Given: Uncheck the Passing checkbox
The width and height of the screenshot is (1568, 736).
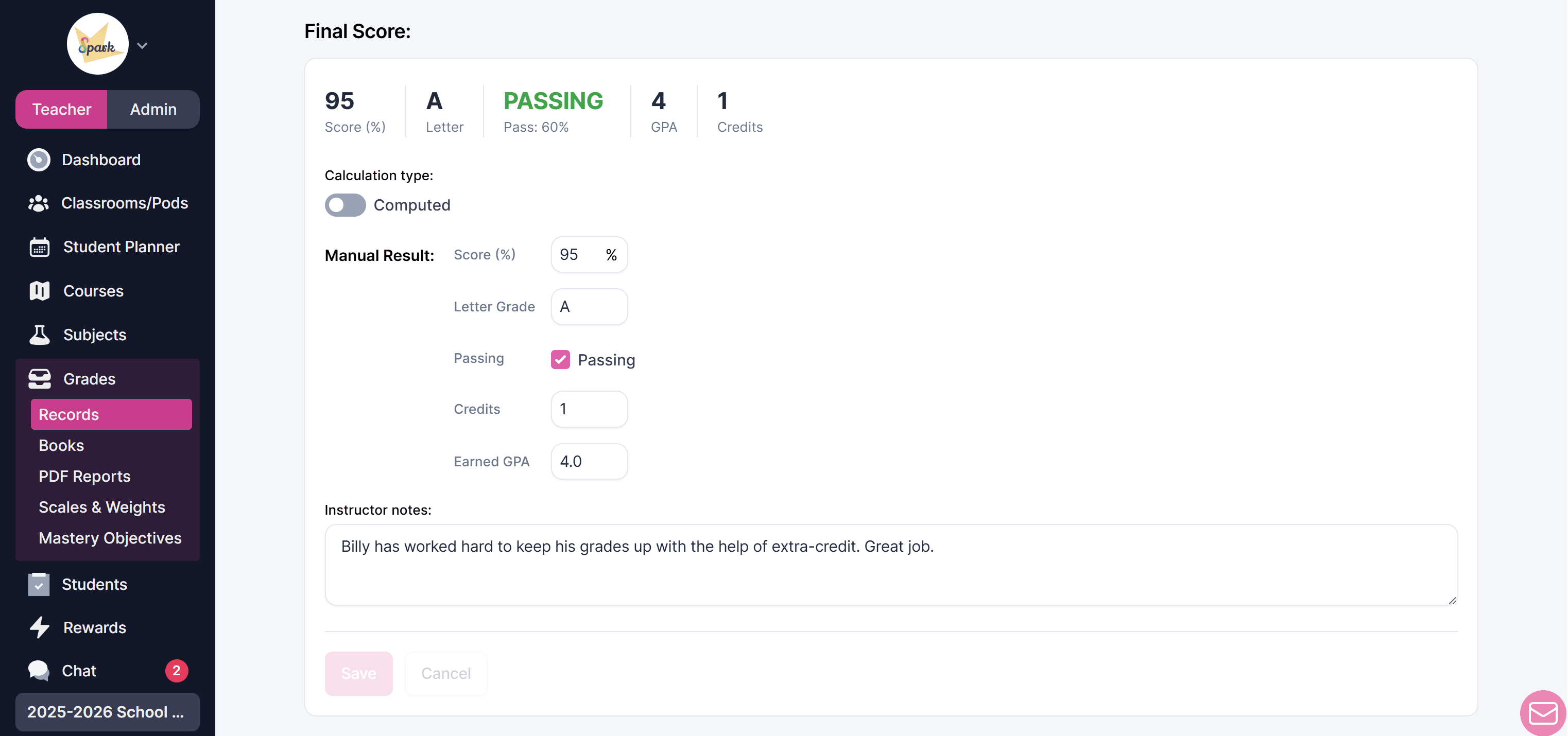Looking at the screenshot, I should tap(560, 359).
